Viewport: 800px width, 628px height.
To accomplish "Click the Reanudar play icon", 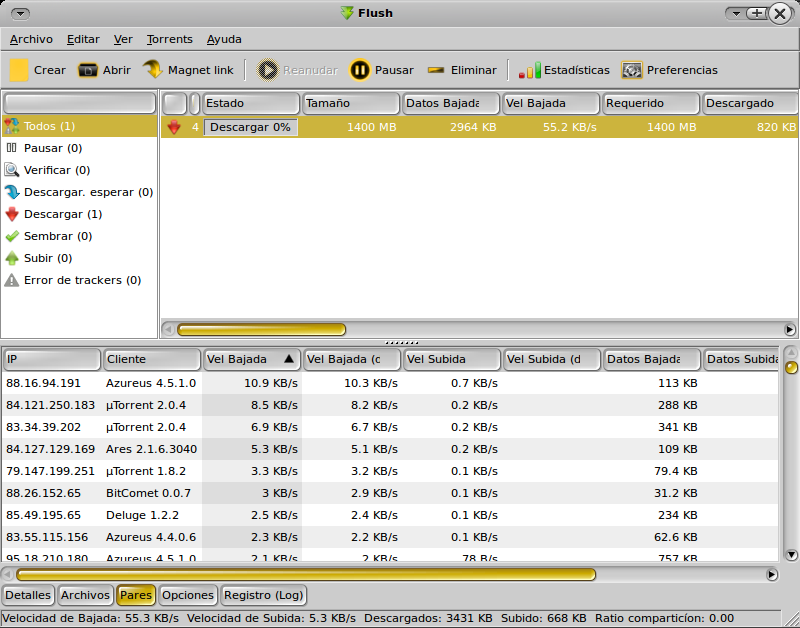I will pos(267,70).
